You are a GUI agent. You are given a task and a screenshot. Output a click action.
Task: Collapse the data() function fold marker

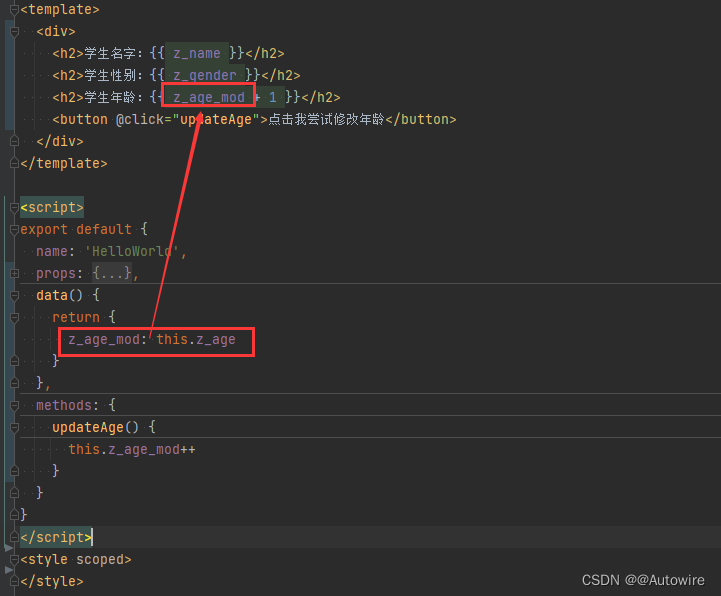[14, 296]
